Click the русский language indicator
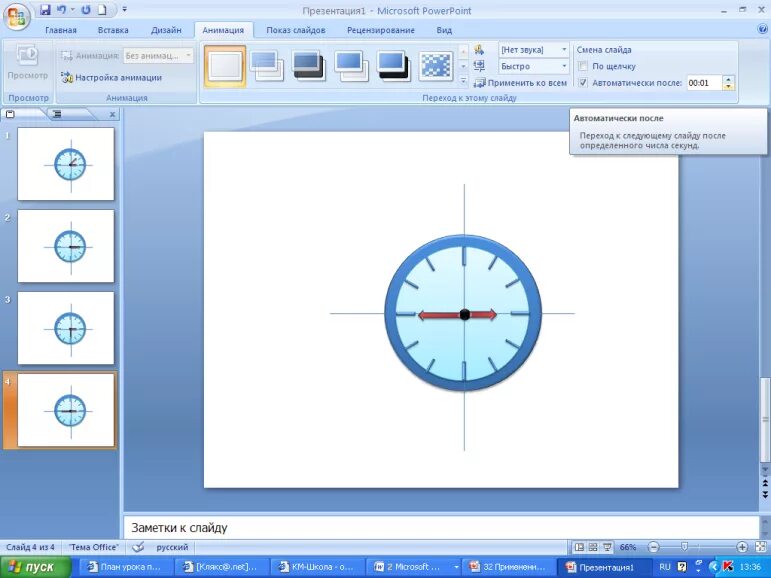 coord(172,547)
